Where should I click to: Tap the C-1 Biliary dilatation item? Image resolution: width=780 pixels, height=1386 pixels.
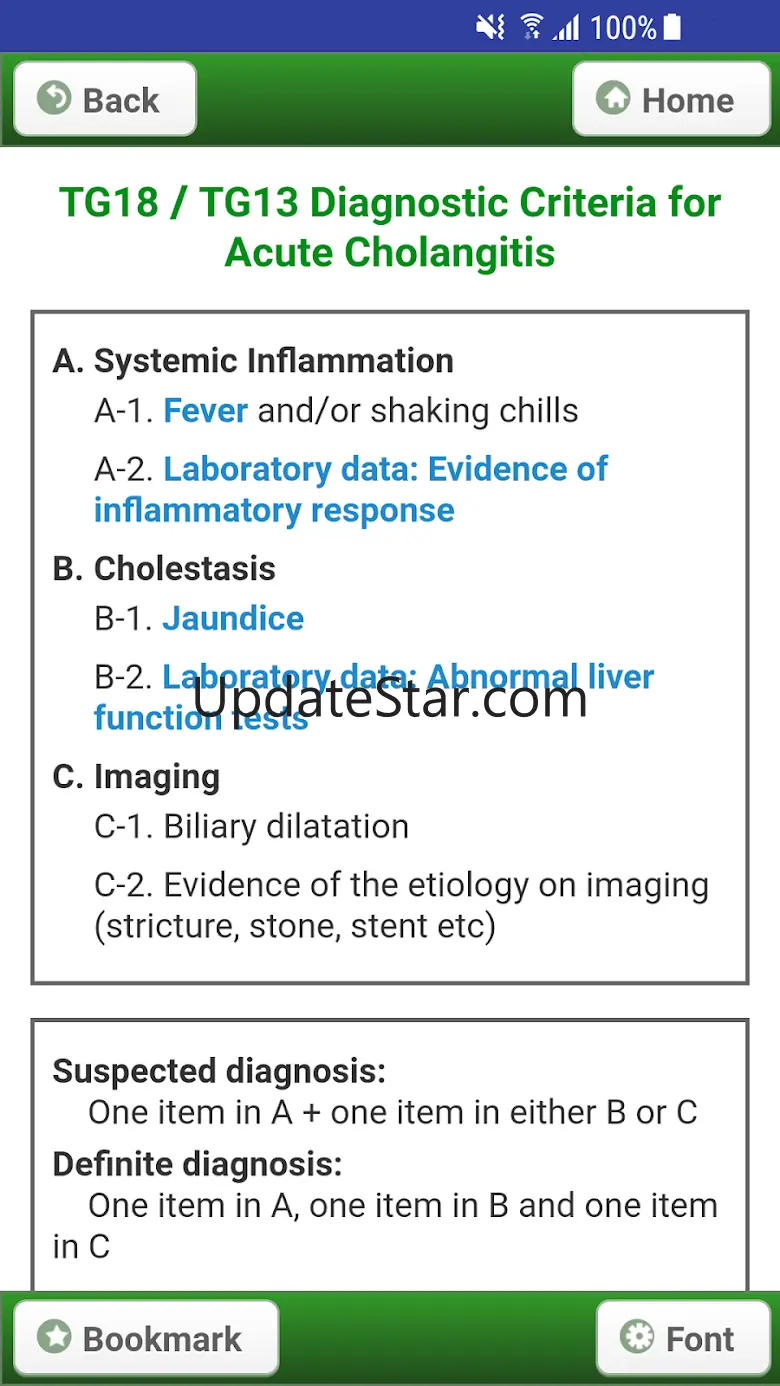[x=252, y=826]
